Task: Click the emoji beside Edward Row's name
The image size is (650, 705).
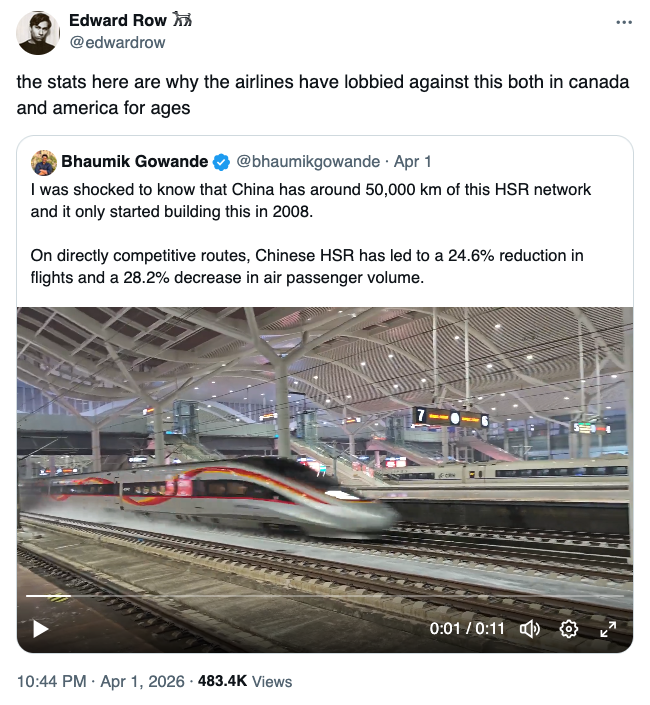Action: tap(182, 21)
